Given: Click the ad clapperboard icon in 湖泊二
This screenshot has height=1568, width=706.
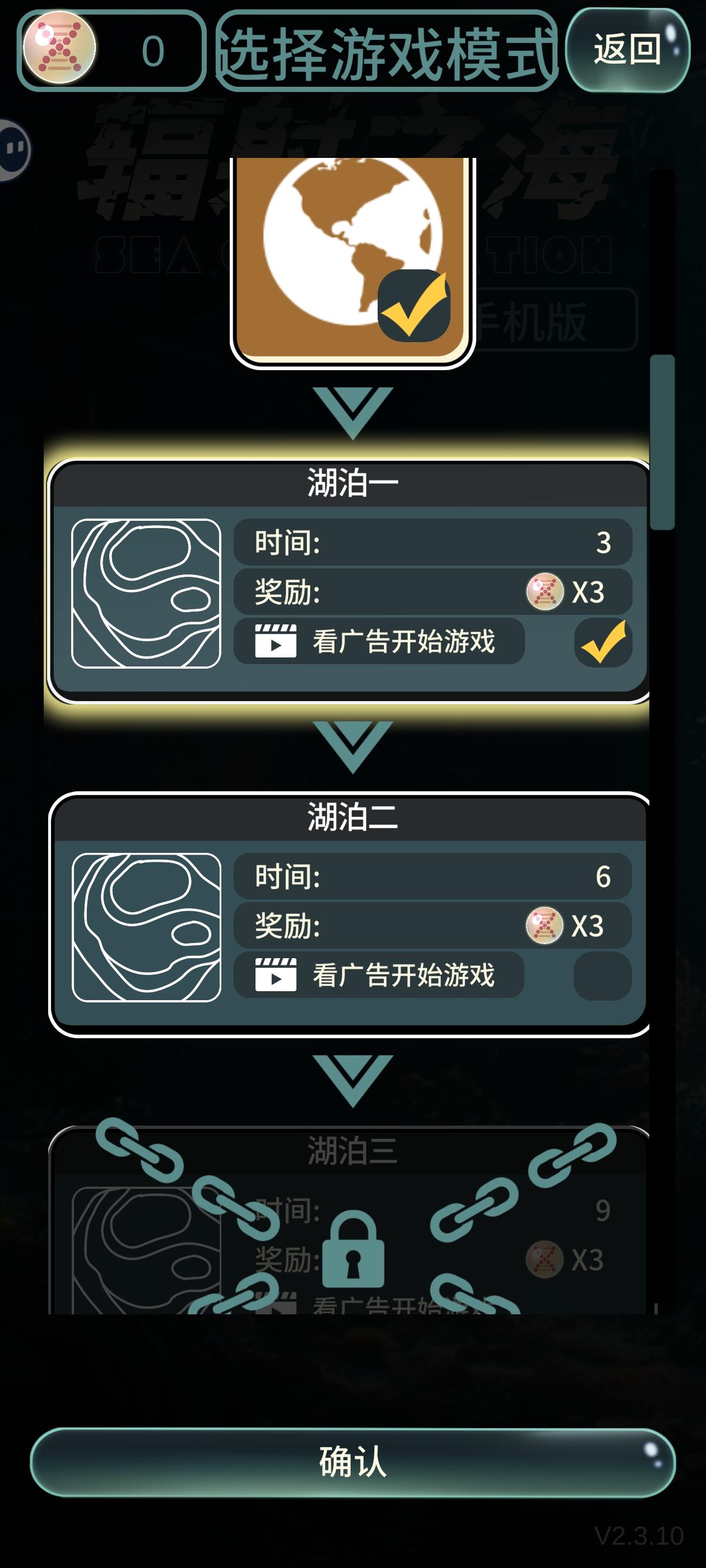Looking at the screenshot, I should 276,975.
